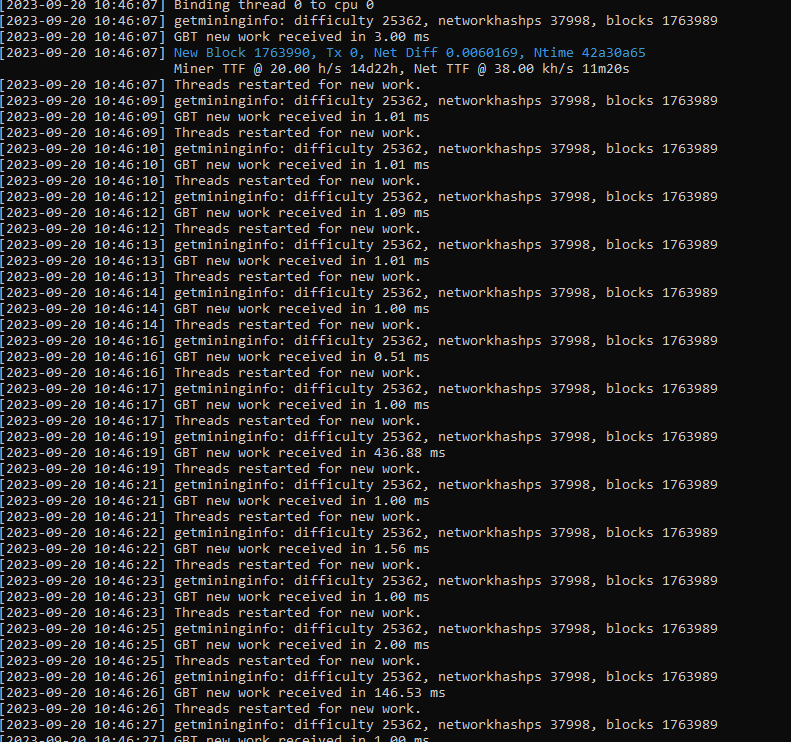Click the 10:46:16 Threads restarted line
Screen dimensions: 791x742
(x=210, y=373)
